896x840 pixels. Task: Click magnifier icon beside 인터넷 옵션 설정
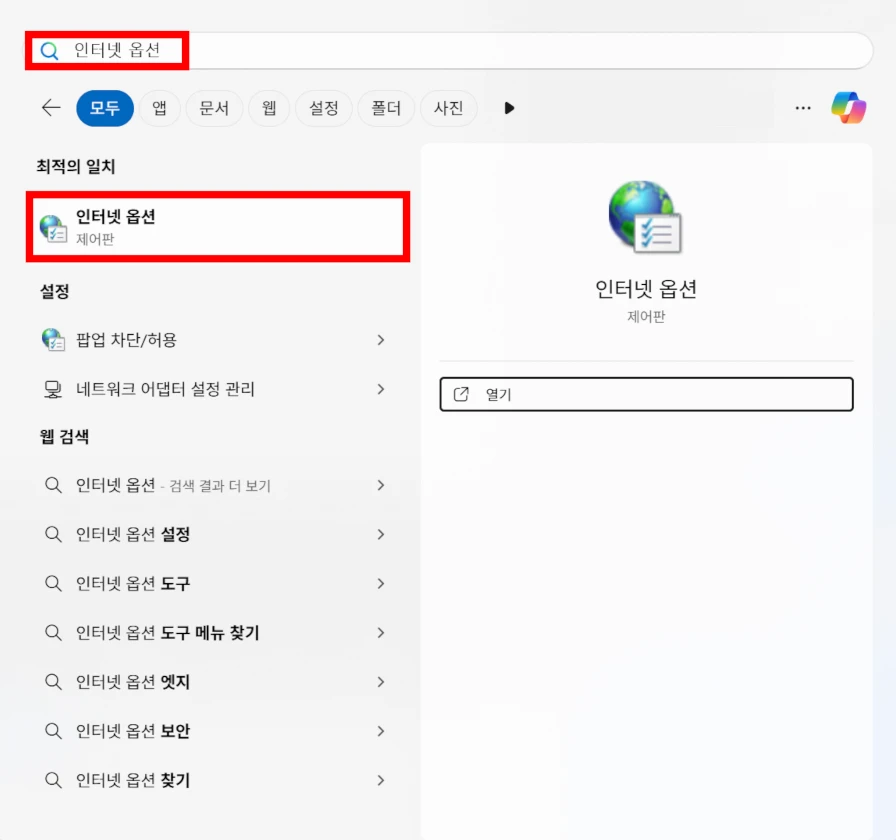click(x=53, y=534)
